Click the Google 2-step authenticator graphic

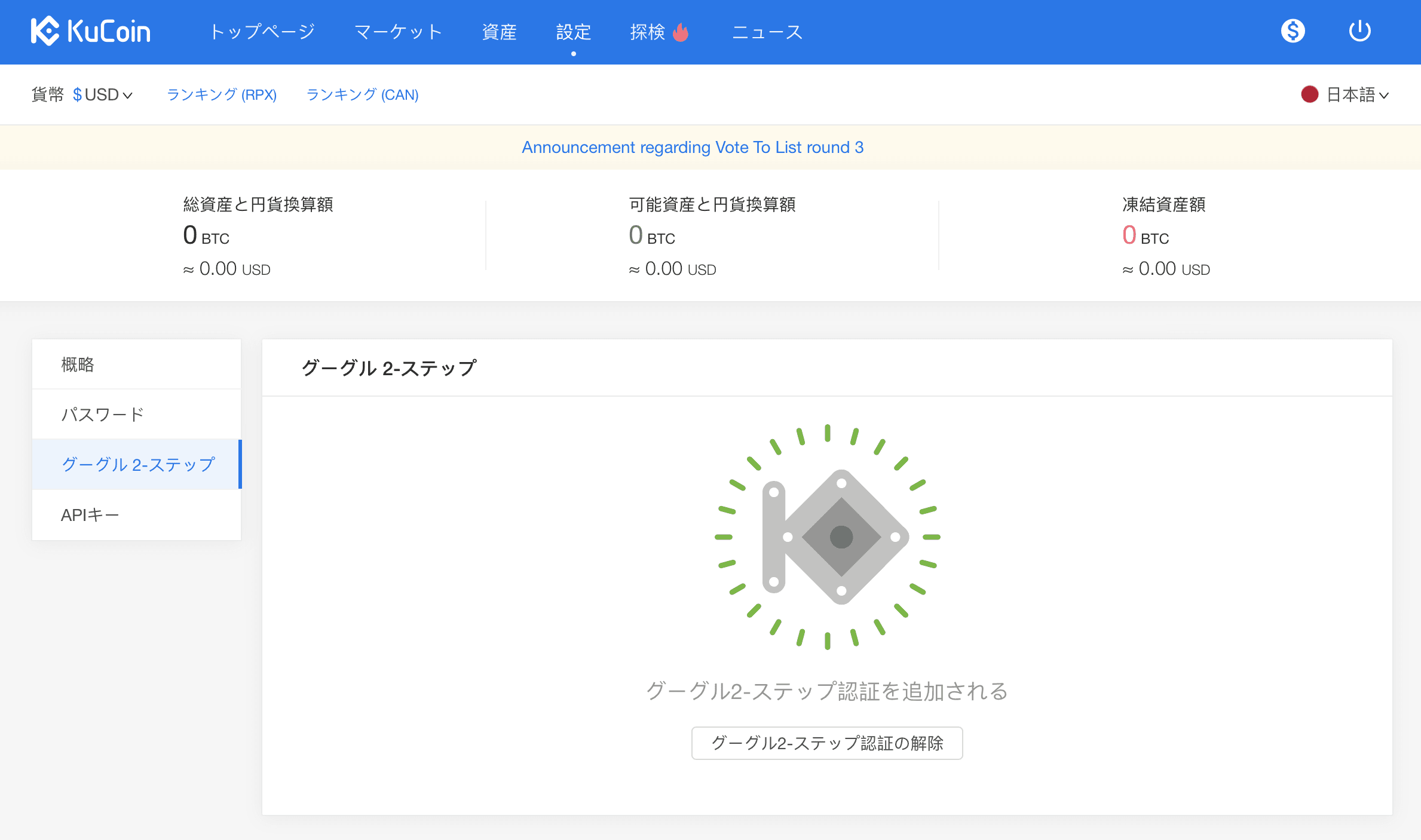pos(828,537)
